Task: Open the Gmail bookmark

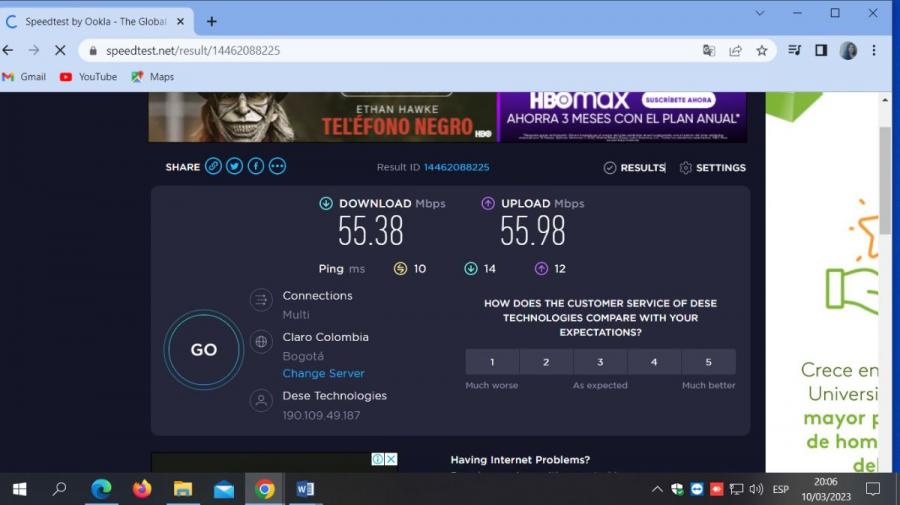Action: tap(24, 76)
